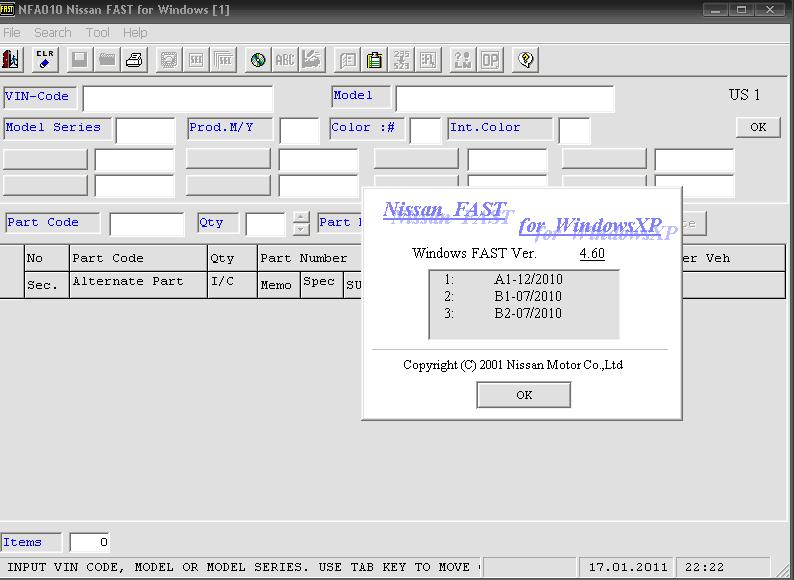794x580 pixels.
Task: Click the printer icon in toolbar
Action: (x=134, y=60)
